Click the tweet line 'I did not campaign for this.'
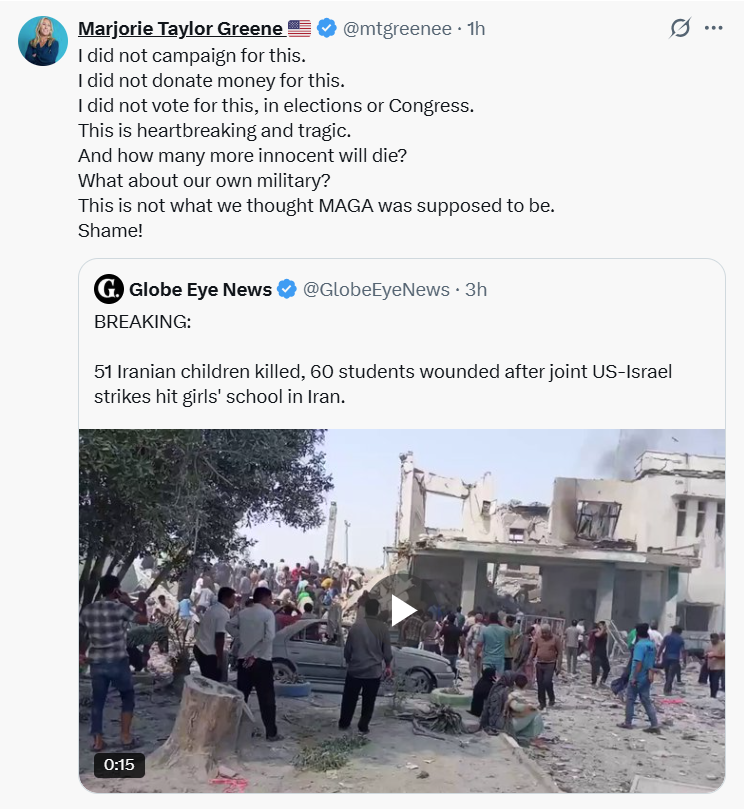The height and width of the screenshot is (809, 744). coord(192,56)
